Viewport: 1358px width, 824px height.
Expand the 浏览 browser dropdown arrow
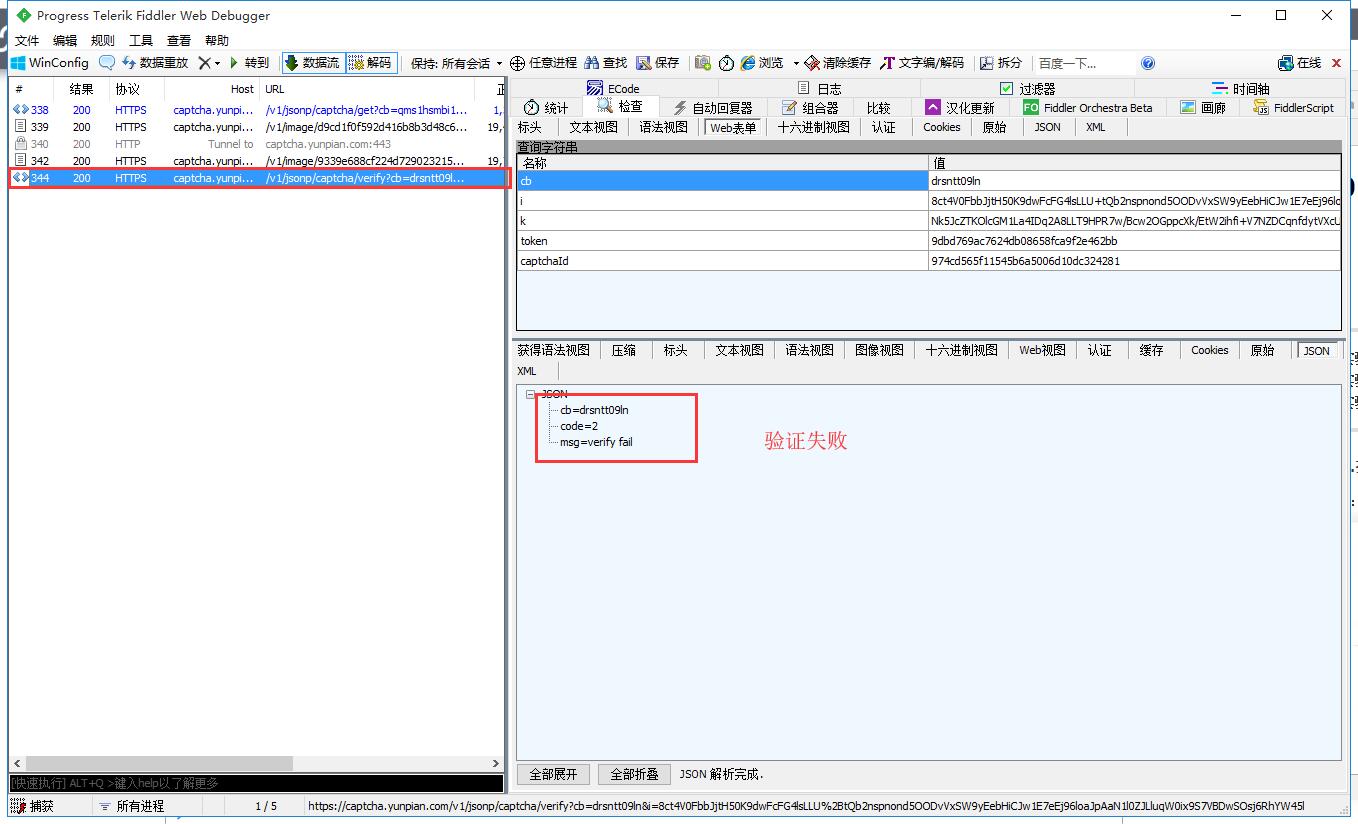point(796,63)
